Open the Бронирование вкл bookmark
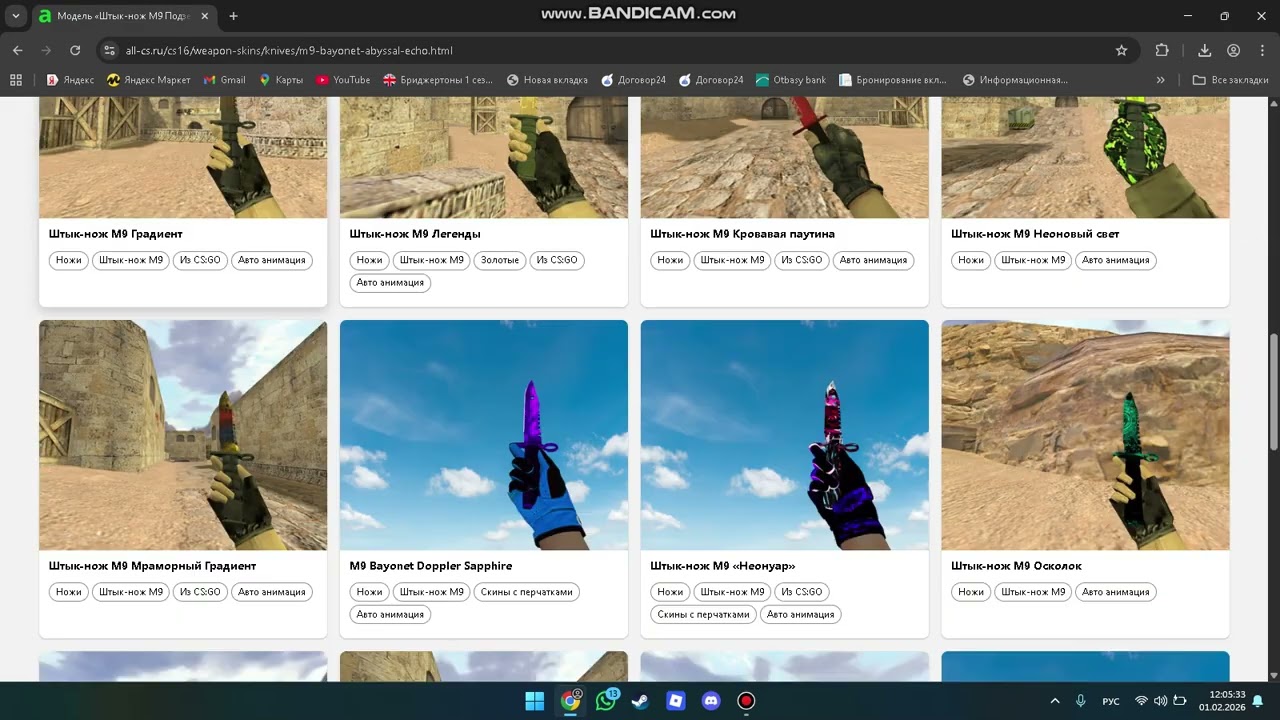The width and height of the screenshot is (1280, 720). pyautogui.click(x=893, y=80)
